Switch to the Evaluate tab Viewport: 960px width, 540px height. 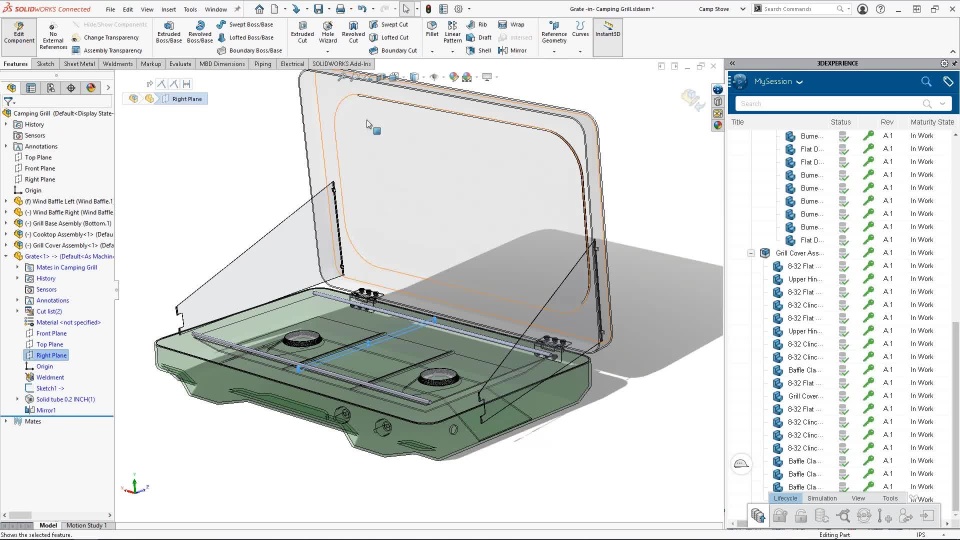pos(180,64)
